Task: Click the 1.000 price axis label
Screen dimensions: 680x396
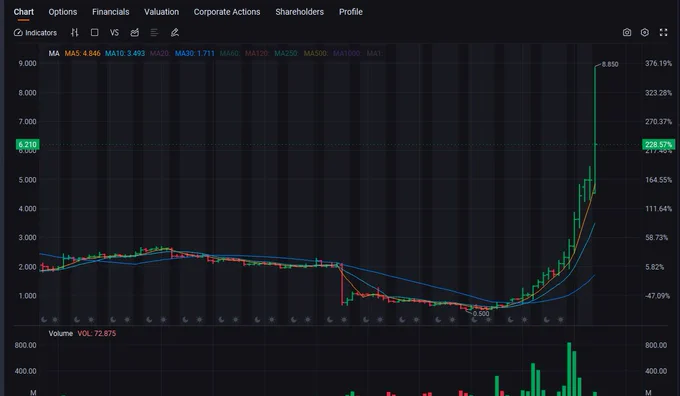Action: point(27,296)
